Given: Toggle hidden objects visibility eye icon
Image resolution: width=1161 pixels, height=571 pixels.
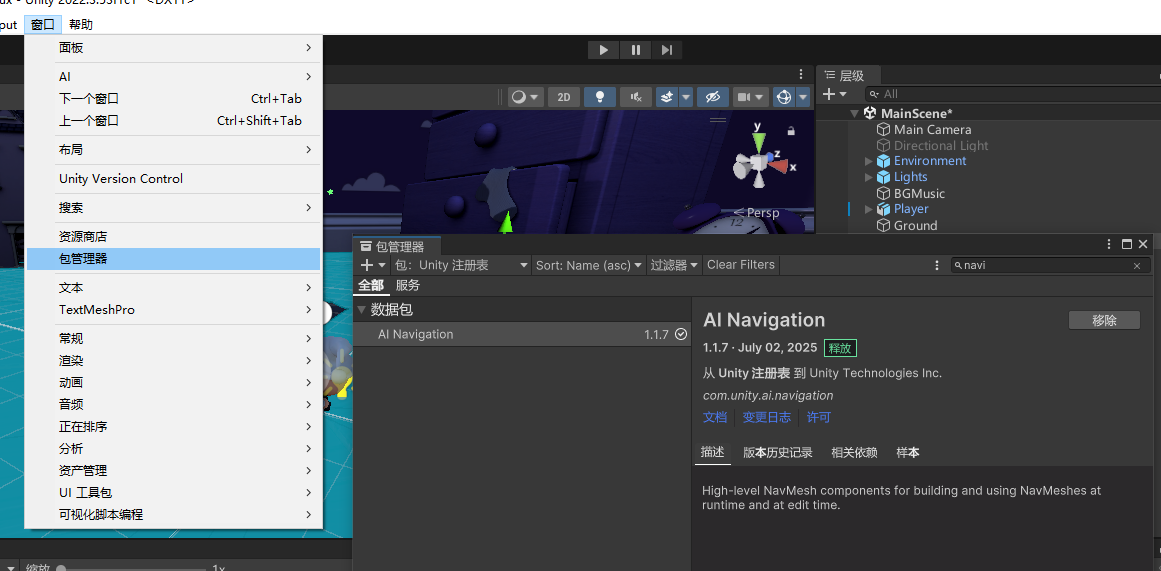Looking at the screenshot, I should point(712,97).
